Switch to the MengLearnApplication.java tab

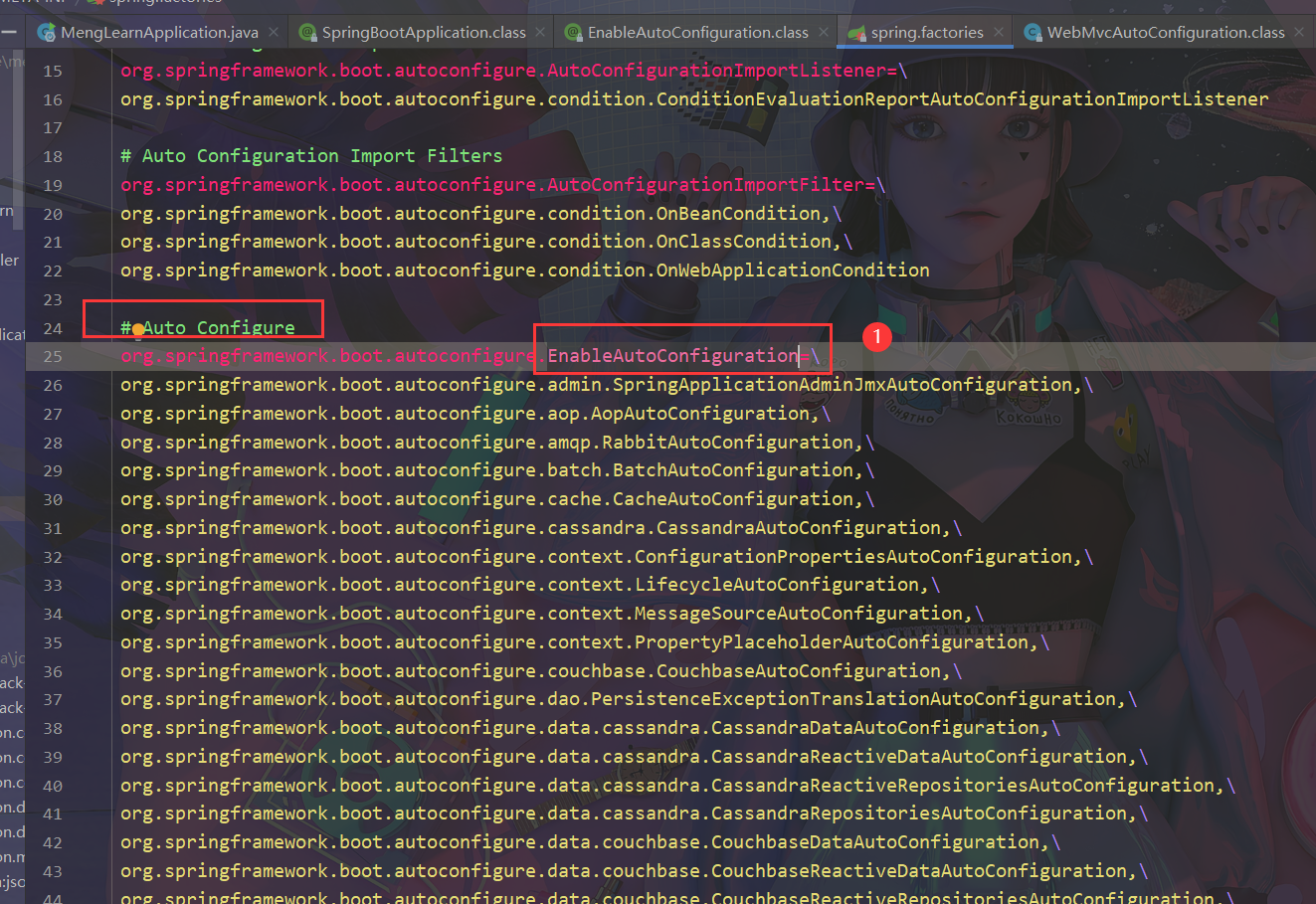click(159, 33)
